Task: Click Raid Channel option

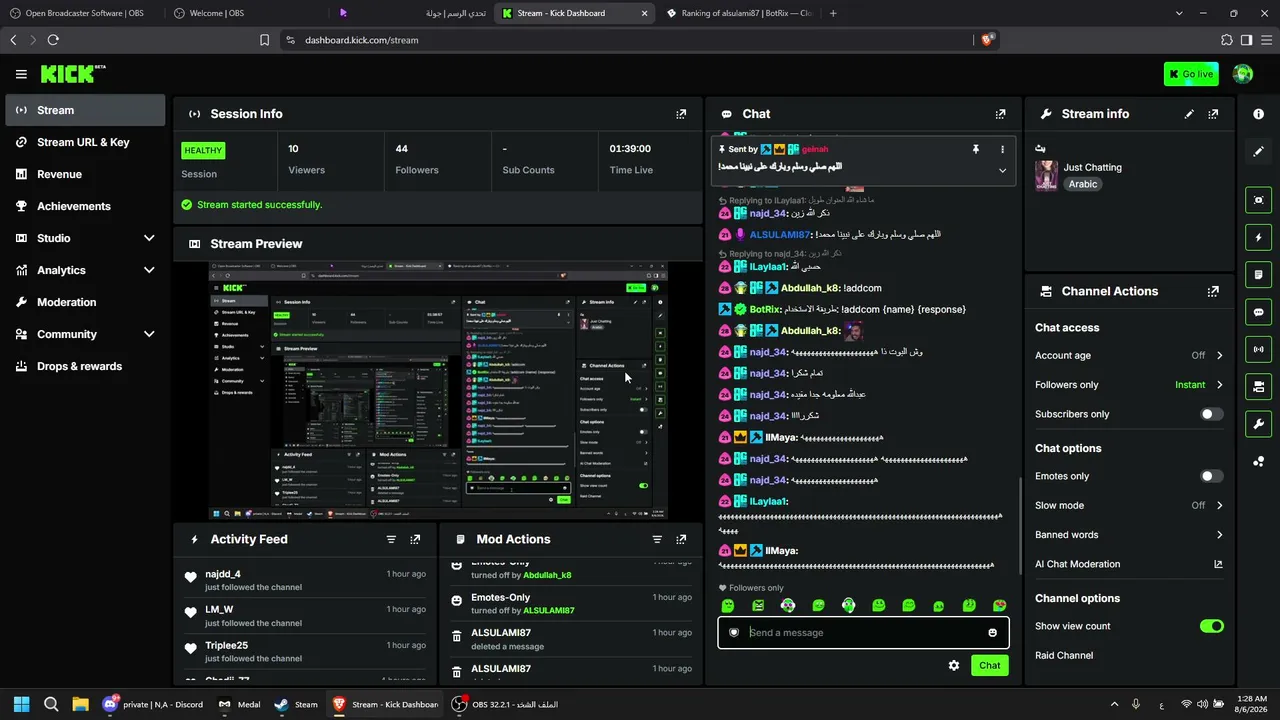Action: [1064, 656]
